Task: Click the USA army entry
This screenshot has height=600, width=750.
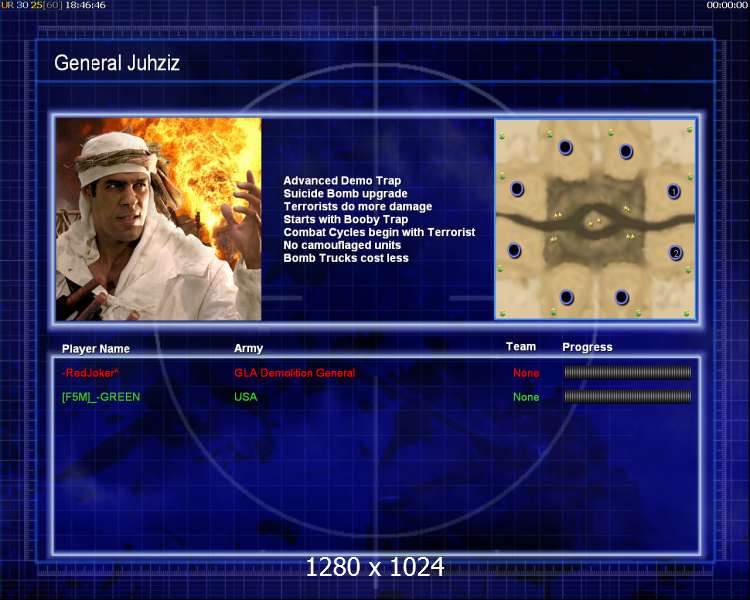Action: (245, 397)
